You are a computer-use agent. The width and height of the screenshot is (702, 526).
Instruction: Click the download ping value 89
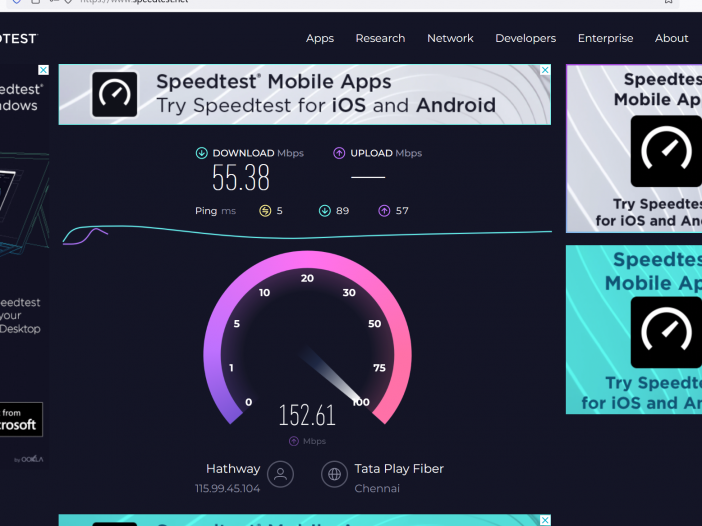tap(342, 211)
